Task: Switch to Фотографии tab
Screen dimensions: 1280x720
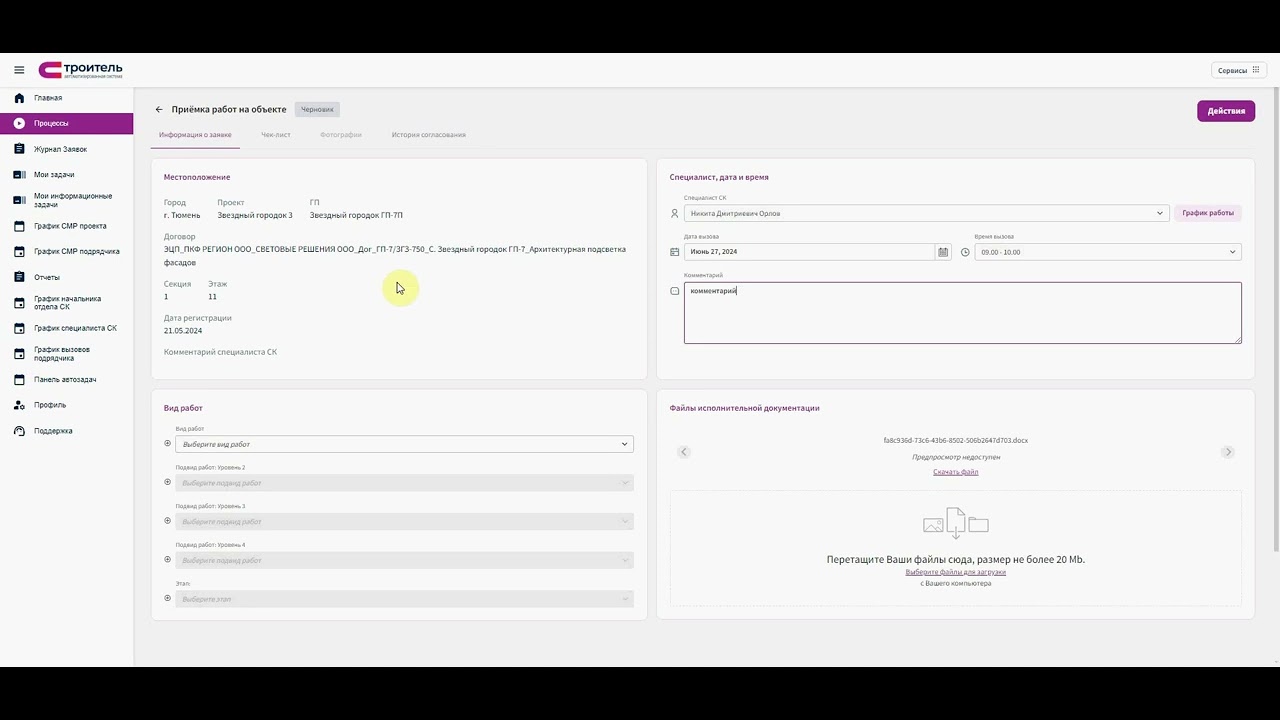Action: click(341, 134)
